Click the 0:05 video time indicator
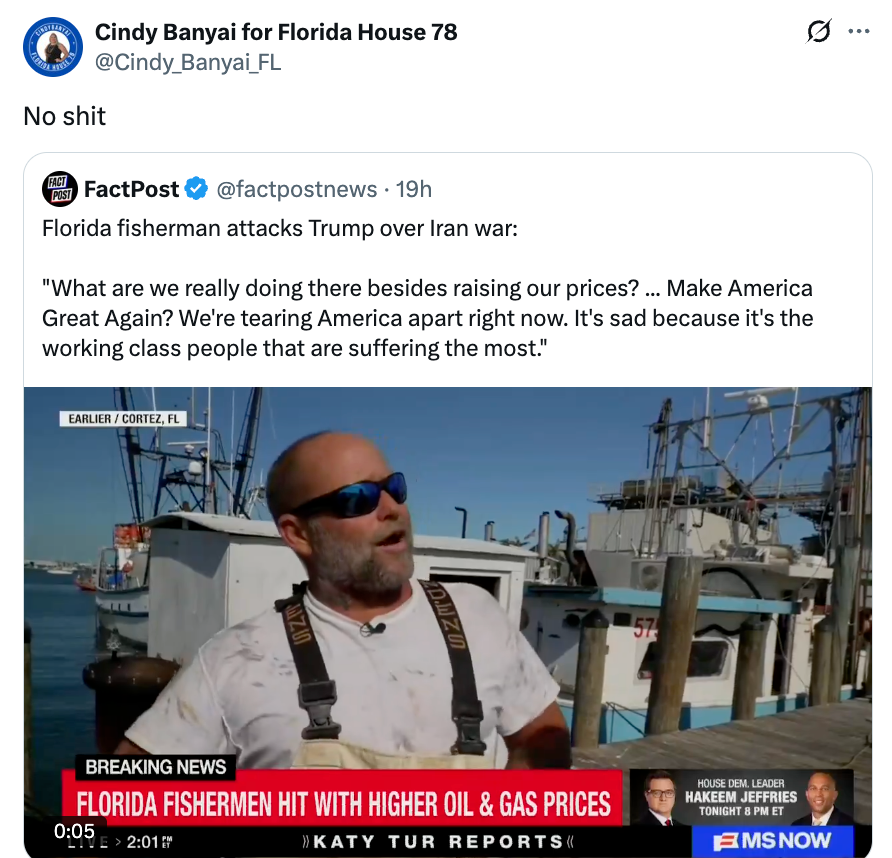 (x=74, y=831)
